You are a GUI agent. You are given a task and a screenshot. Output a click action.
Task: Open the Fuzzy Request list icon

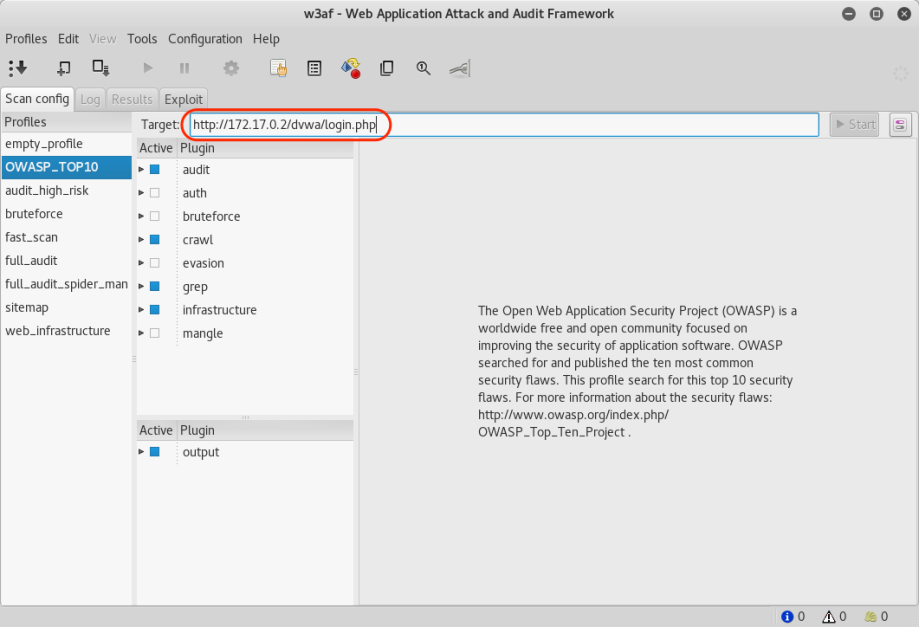click(314, 68)
